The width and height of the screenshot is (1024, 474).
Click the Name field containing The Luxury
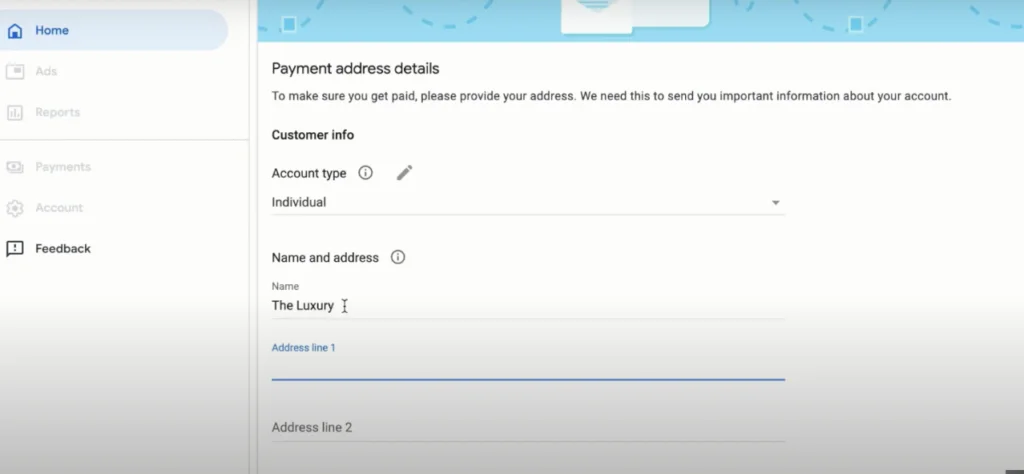point(528,306)
